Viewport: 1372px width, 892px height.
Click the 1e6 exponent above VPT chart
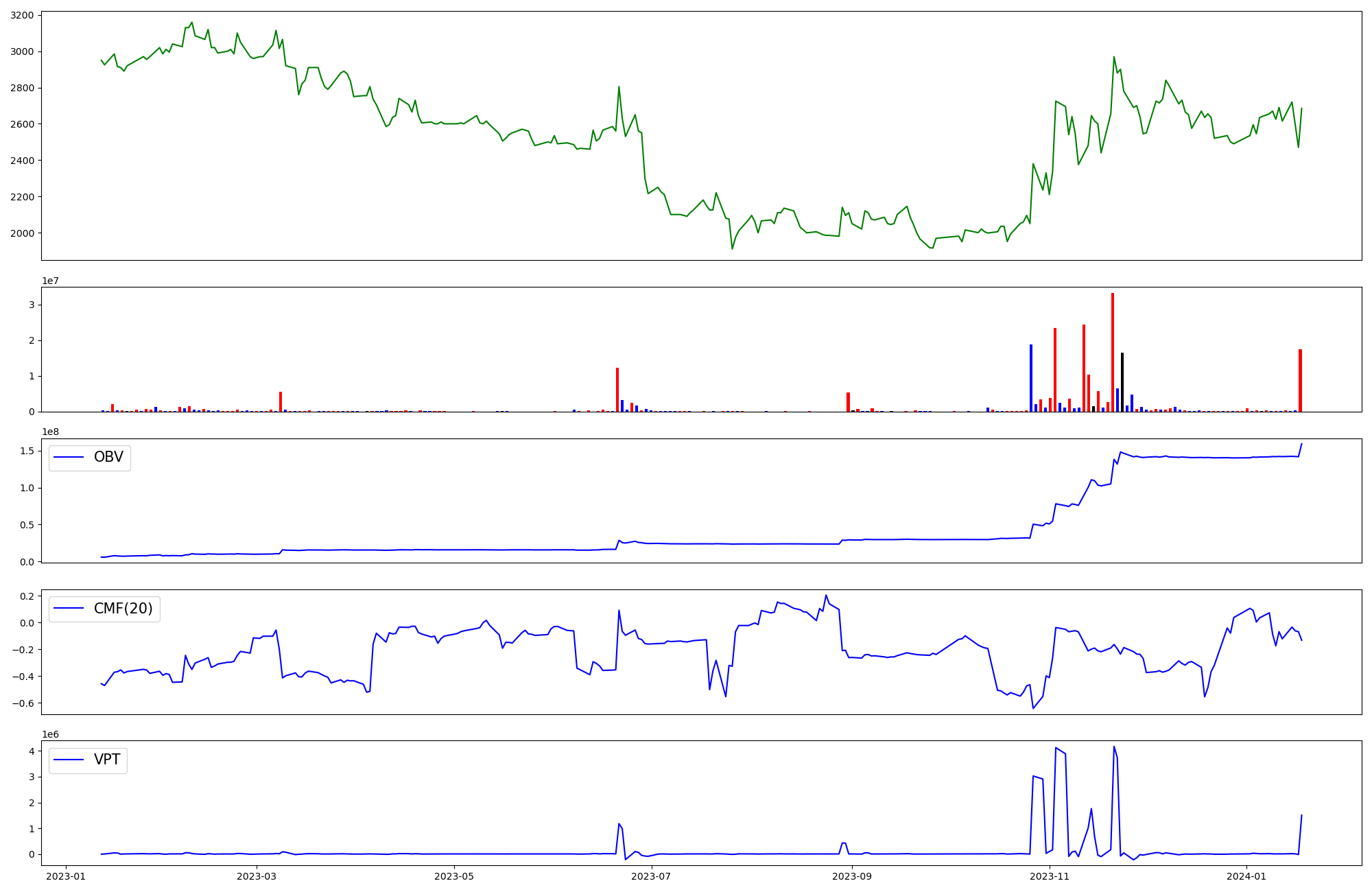[51, 735]
